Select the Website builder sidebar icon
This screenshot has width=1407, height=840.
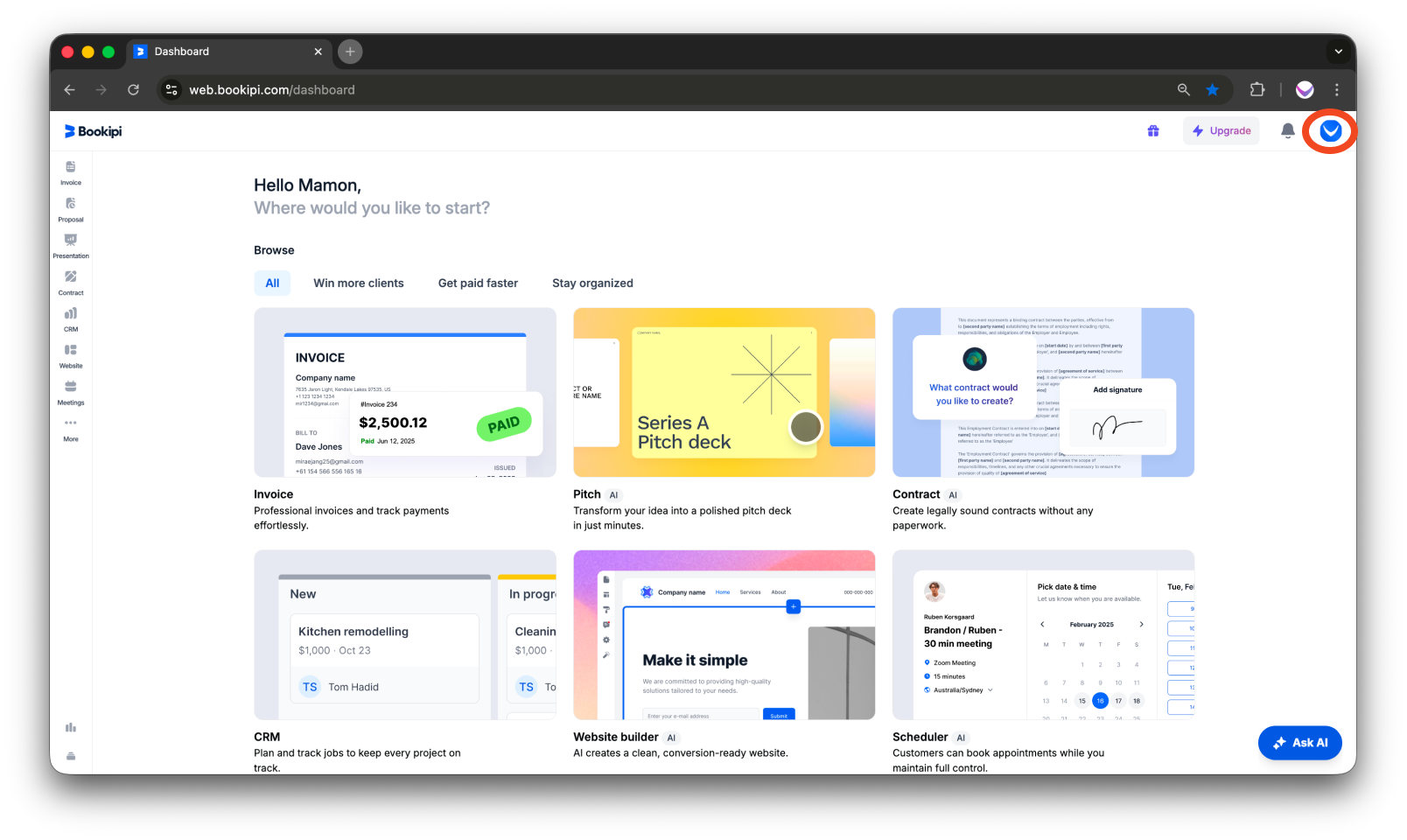click(x=70, y=354)
